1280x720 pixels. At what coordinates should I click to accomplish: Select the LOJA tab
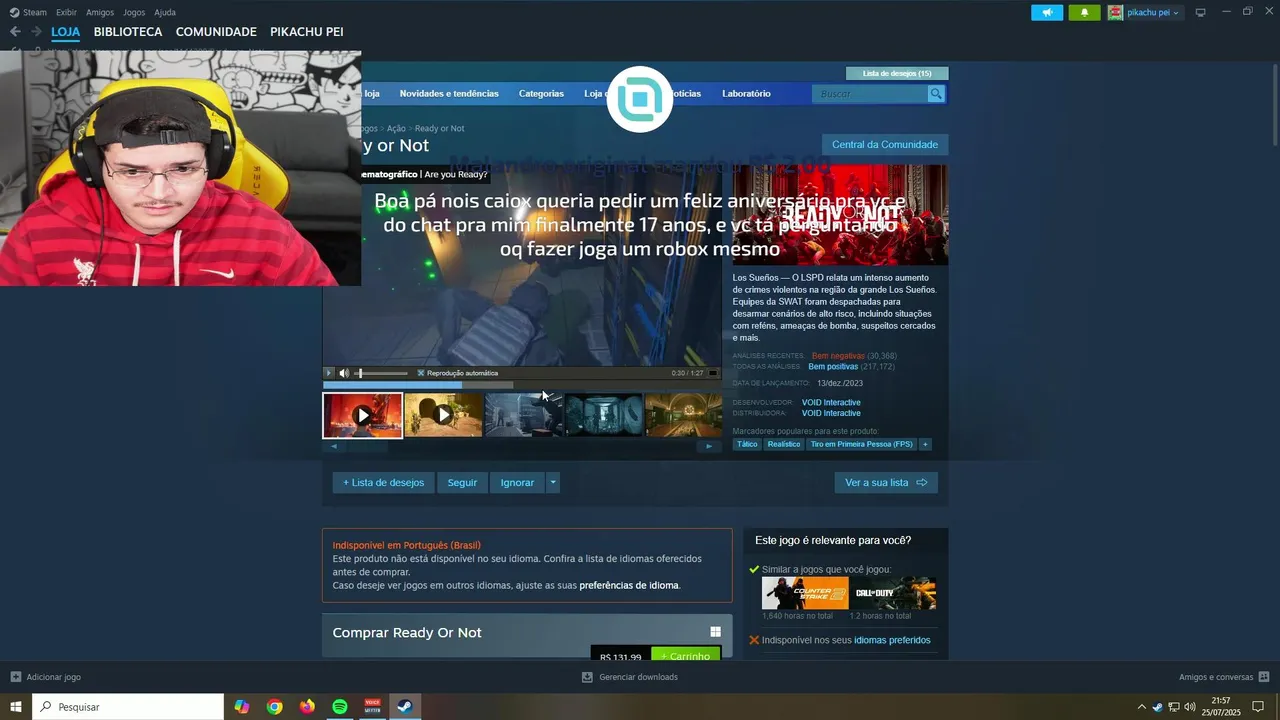tap(65, 32)
